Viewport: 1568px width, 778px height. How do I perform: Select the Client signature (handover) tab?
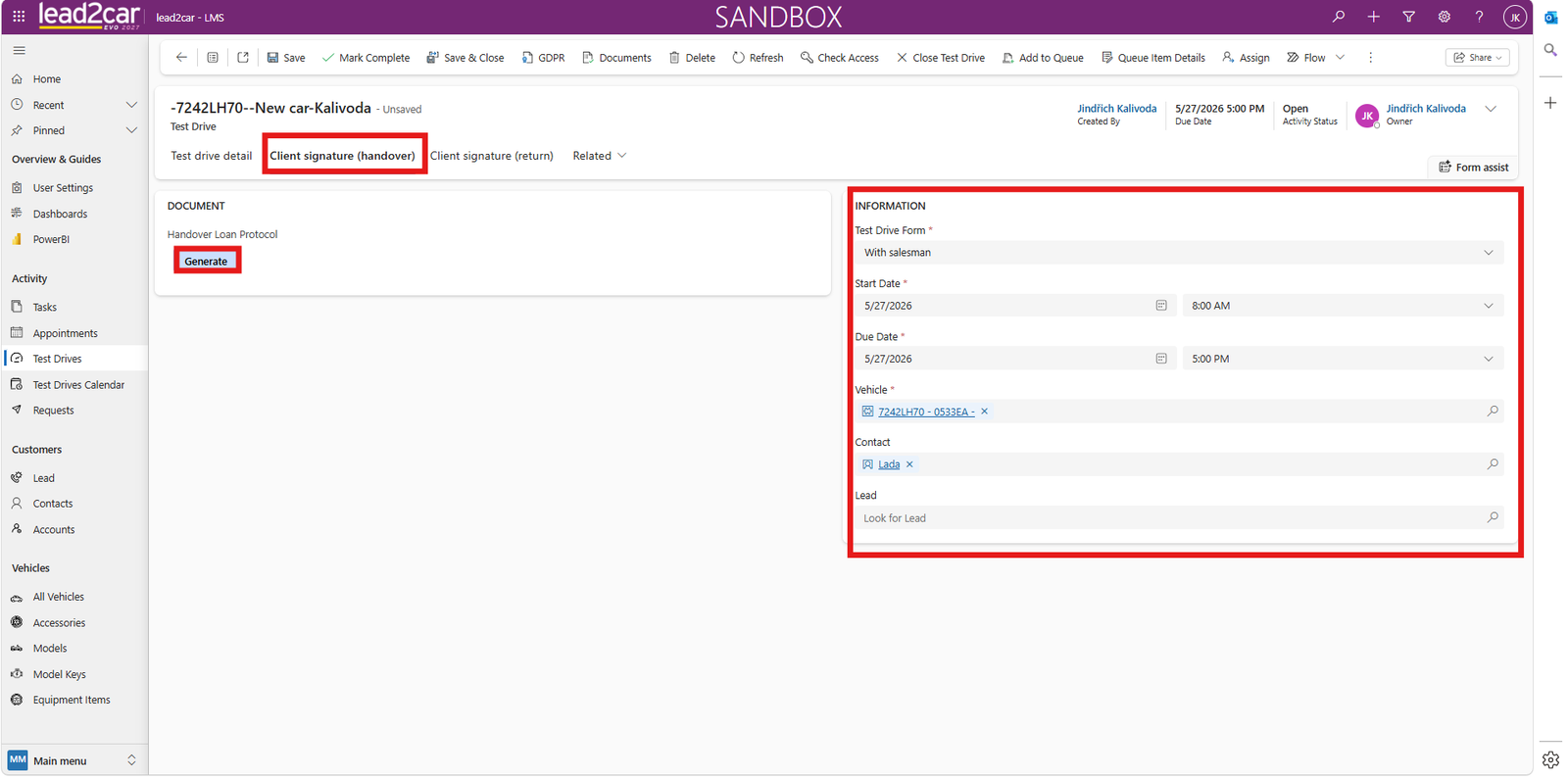[343, 156]
